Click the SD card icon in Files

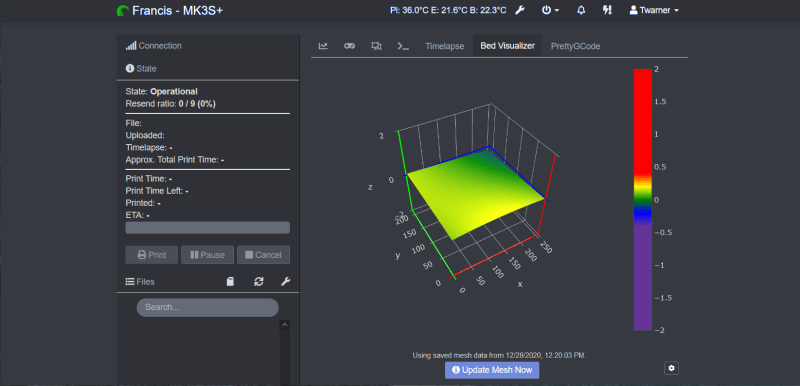click(x=230, y=281)
